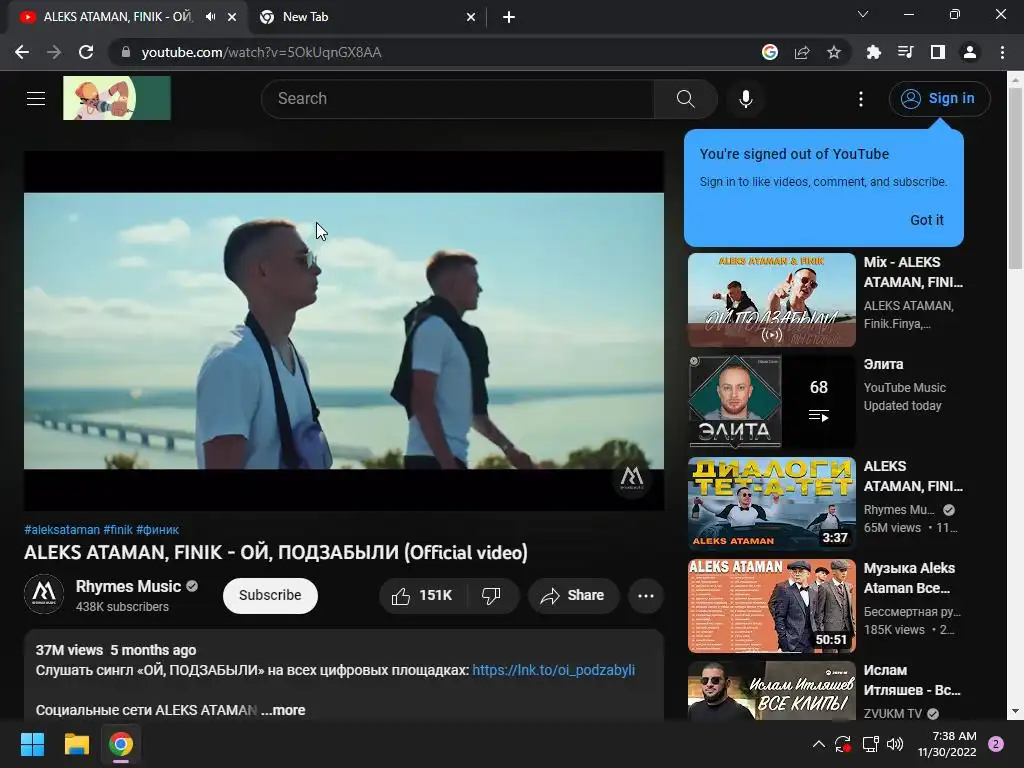Open Музыка Aleks Ataman video thumbnail
The image size is (1024, 768).
pos(771,605)
